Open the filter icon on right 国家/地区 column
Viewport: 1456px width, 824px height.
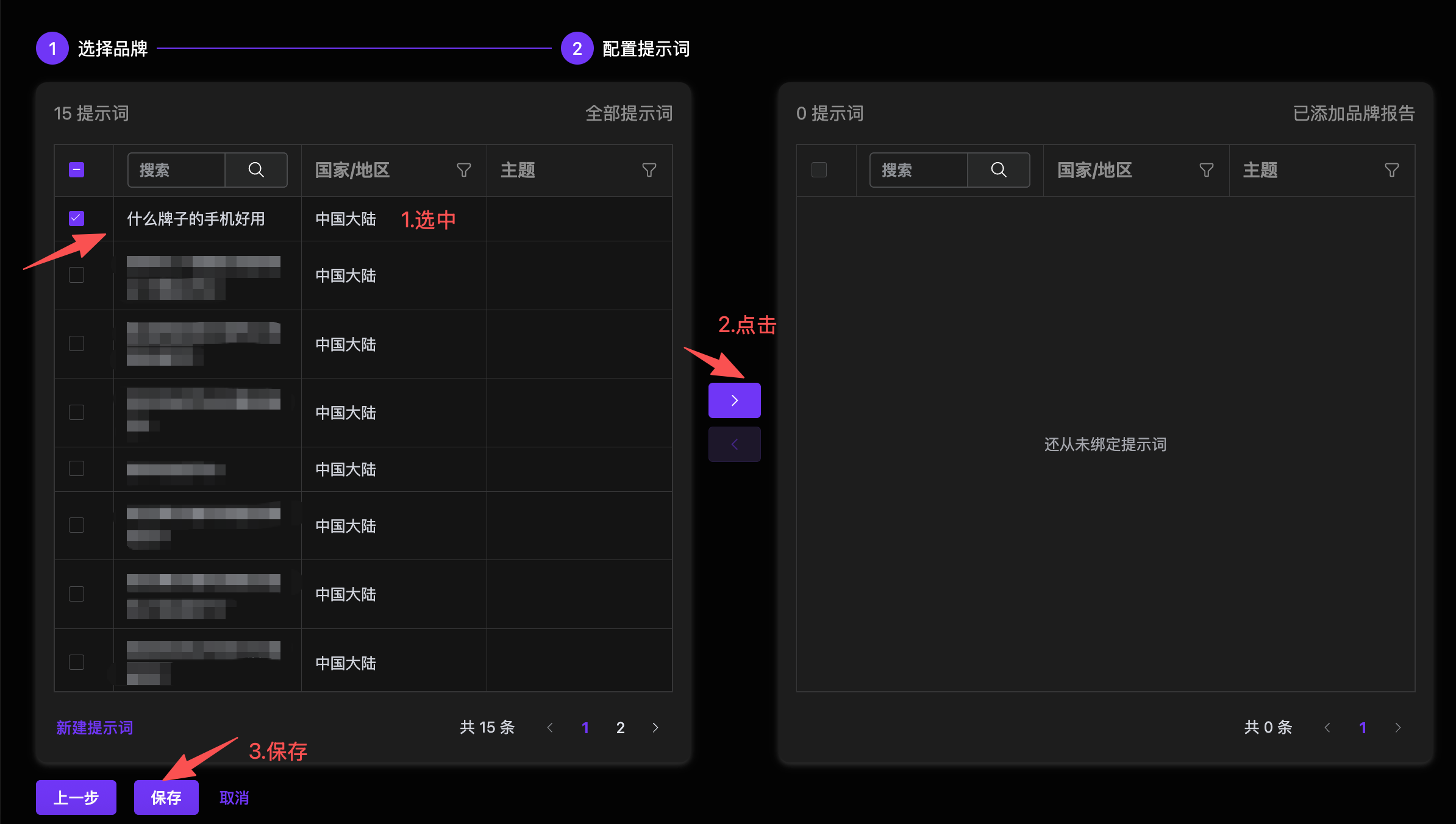(x=1206, y=170)
